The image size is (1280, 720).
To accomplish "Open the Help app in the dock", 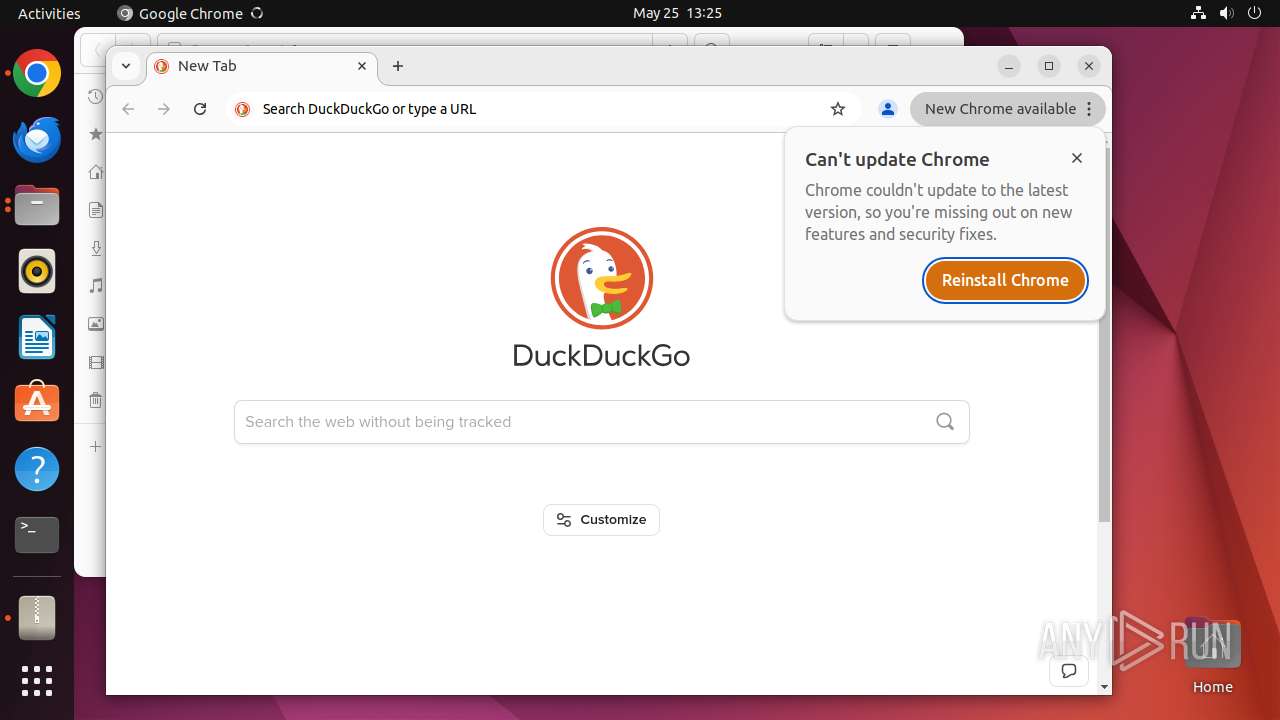I will pyautogui.click(x=37, y=469).
